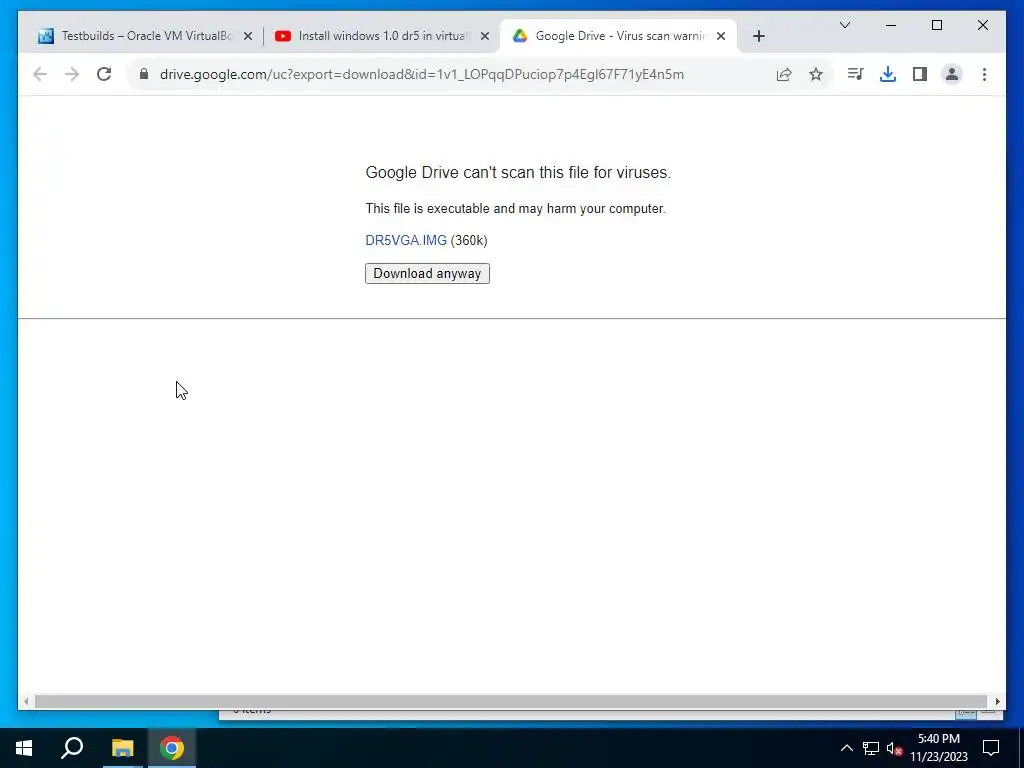Show Chrome side panel
This screenshot has width=1024, height=768.
(920, 74)
